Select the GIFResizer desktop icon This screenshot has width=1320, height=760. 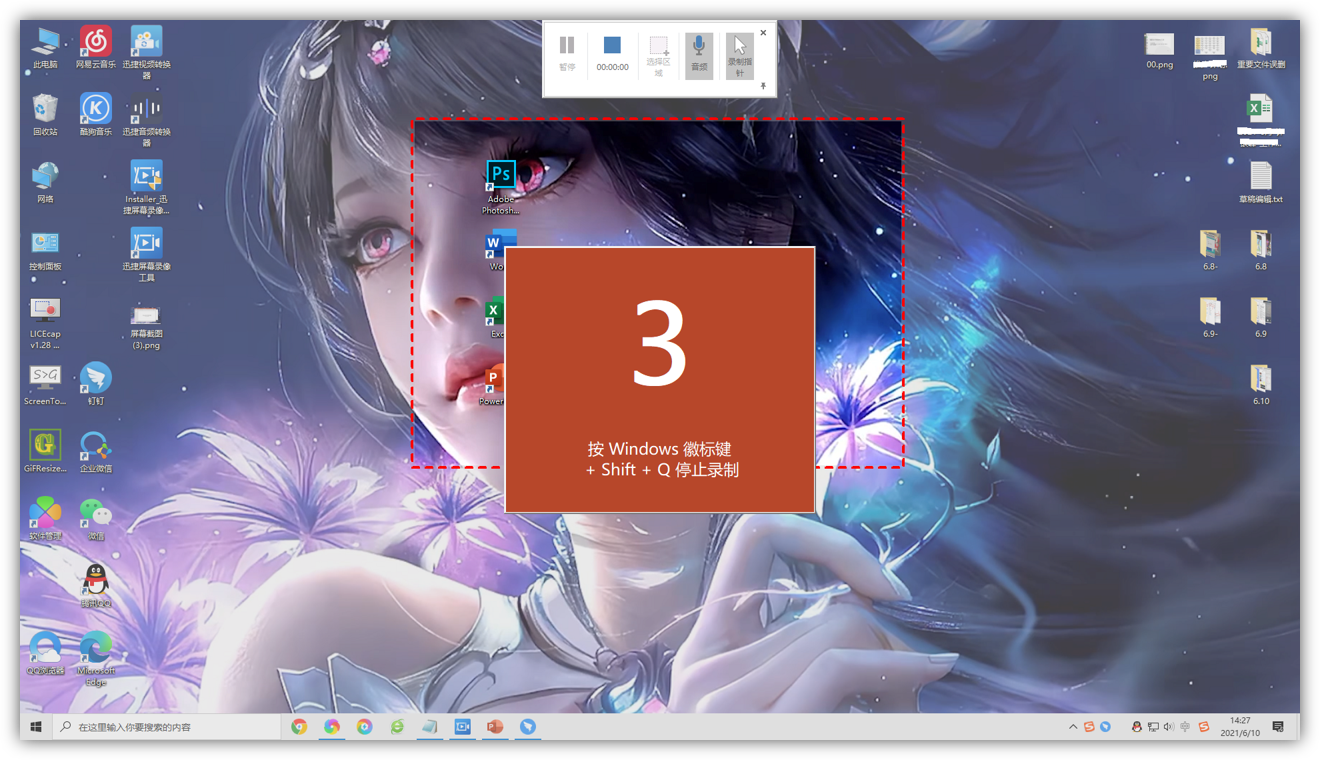[45, 452]
